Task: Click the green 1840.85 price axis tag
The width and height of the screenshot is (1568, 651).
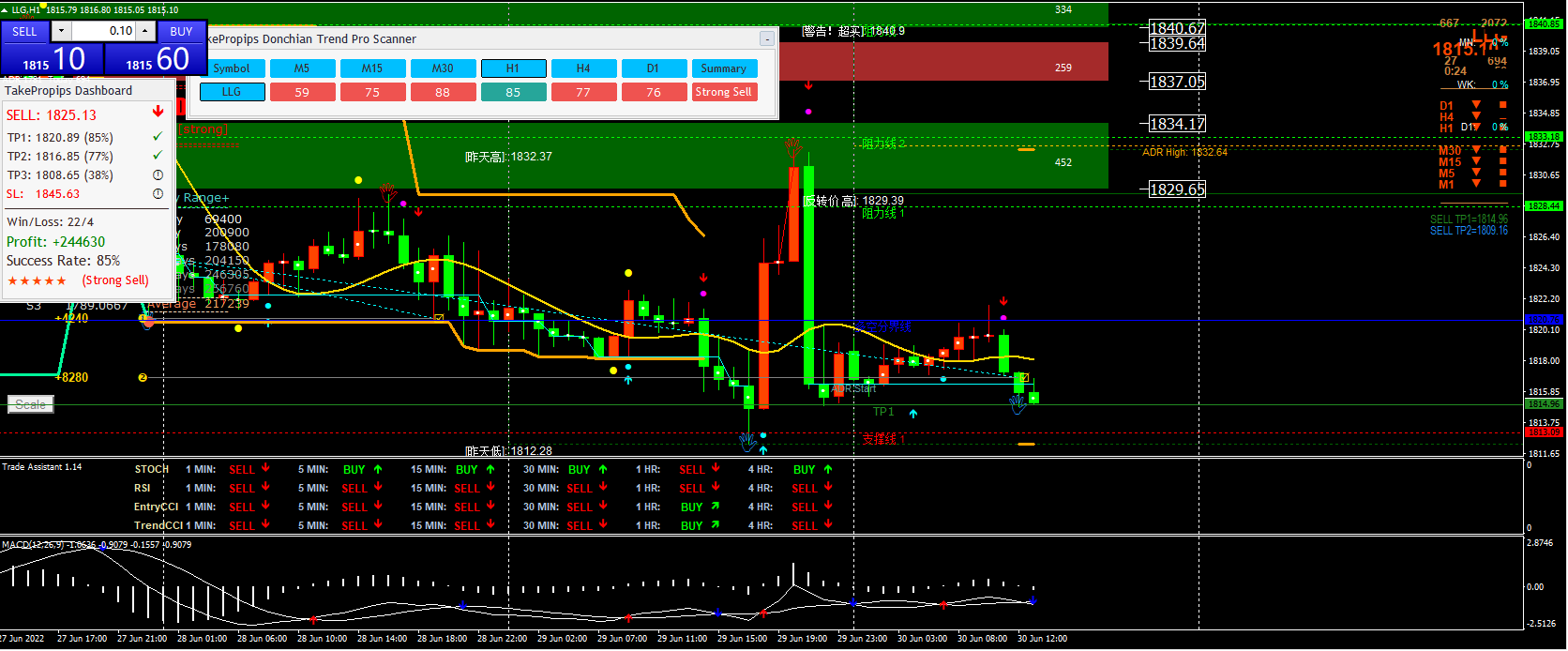Action: click(1544, 23)
